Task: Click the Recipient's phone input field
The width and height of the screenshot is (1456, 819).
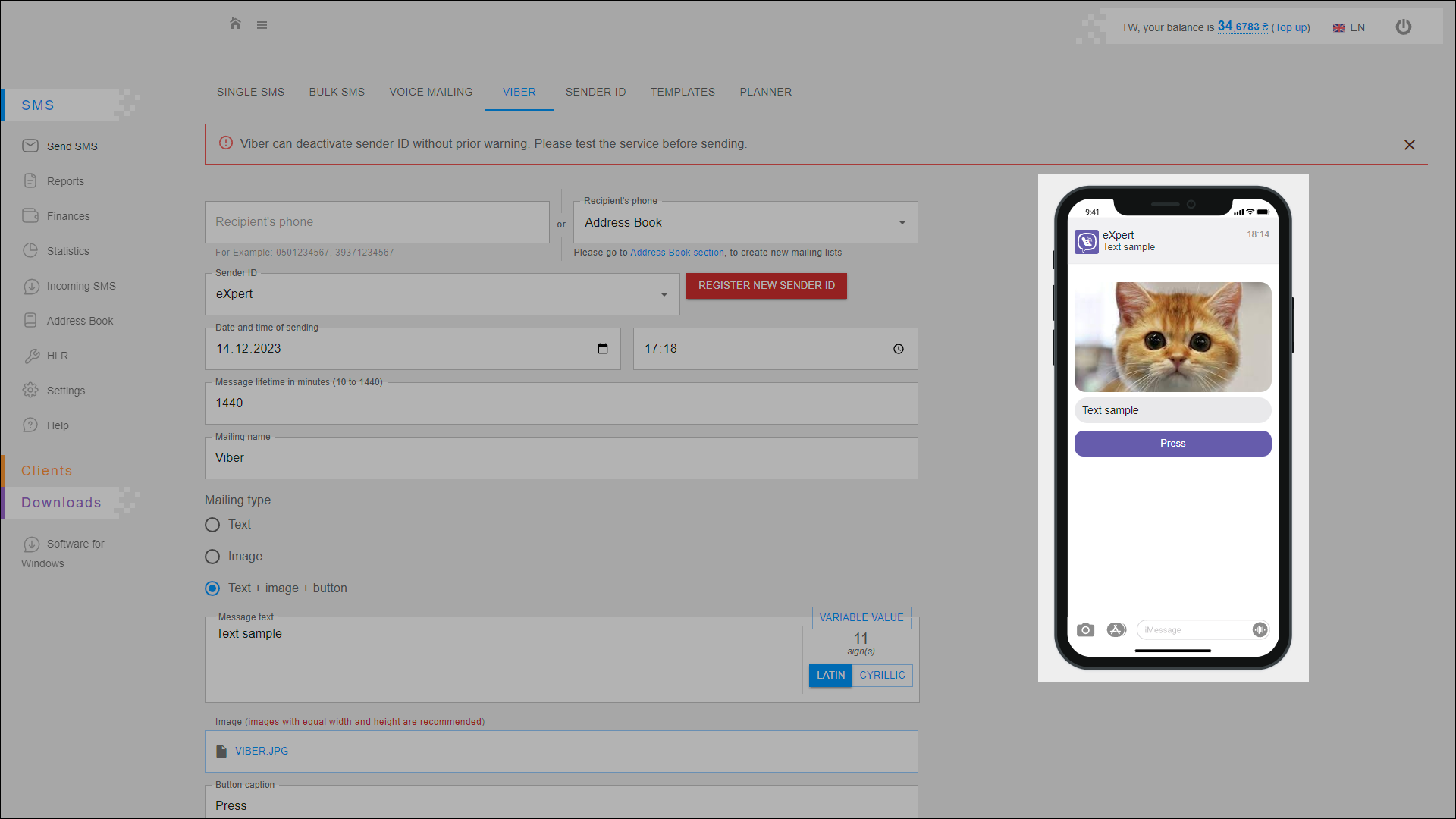Action: point(377,222)
